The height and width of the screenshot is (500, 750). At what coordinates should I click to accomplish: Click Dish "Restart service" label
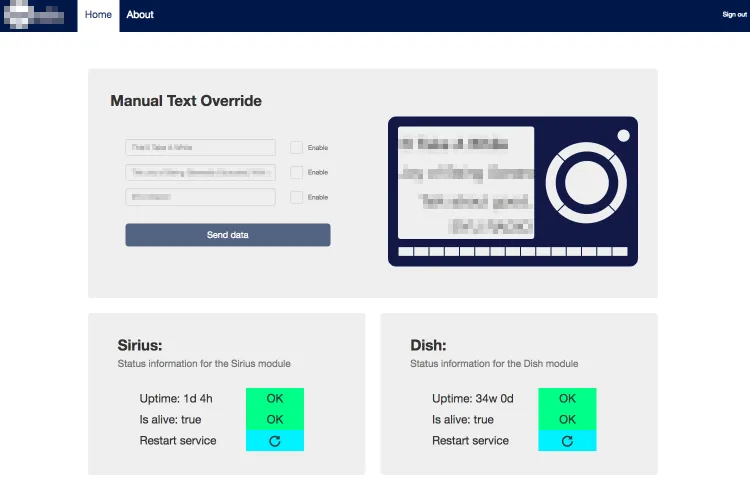470,441
